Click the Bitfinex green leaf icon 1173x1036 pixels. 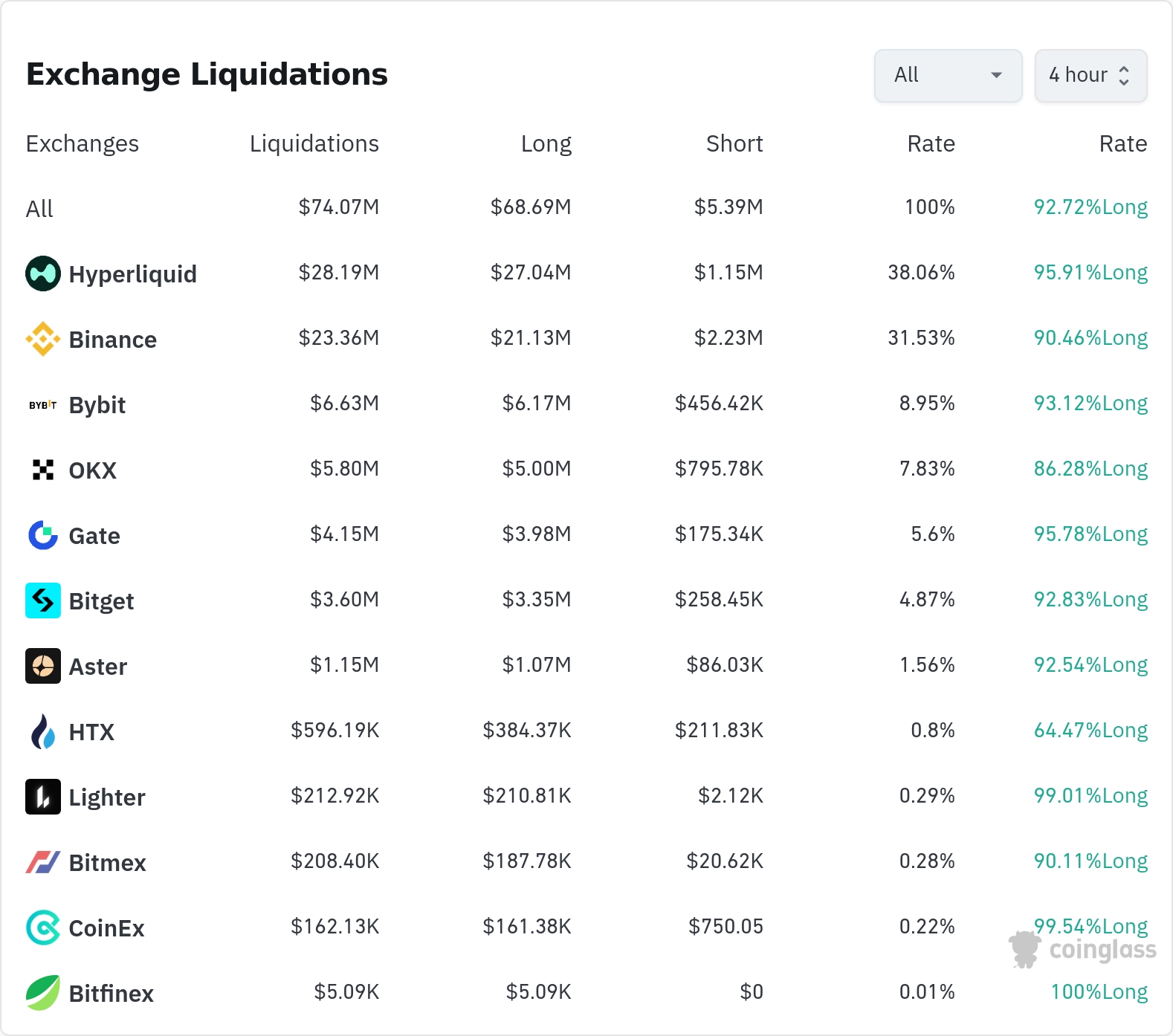43,993
